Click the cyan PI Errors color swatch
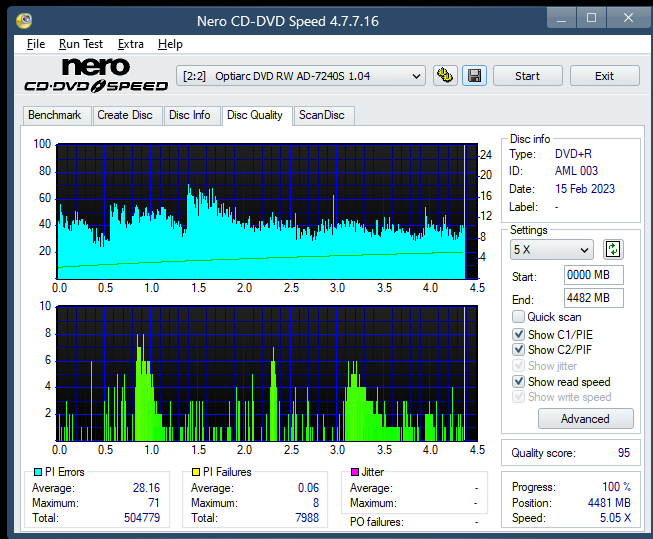Screen dimensions: 653x539 pyautogui.click(x=37, y=472)
